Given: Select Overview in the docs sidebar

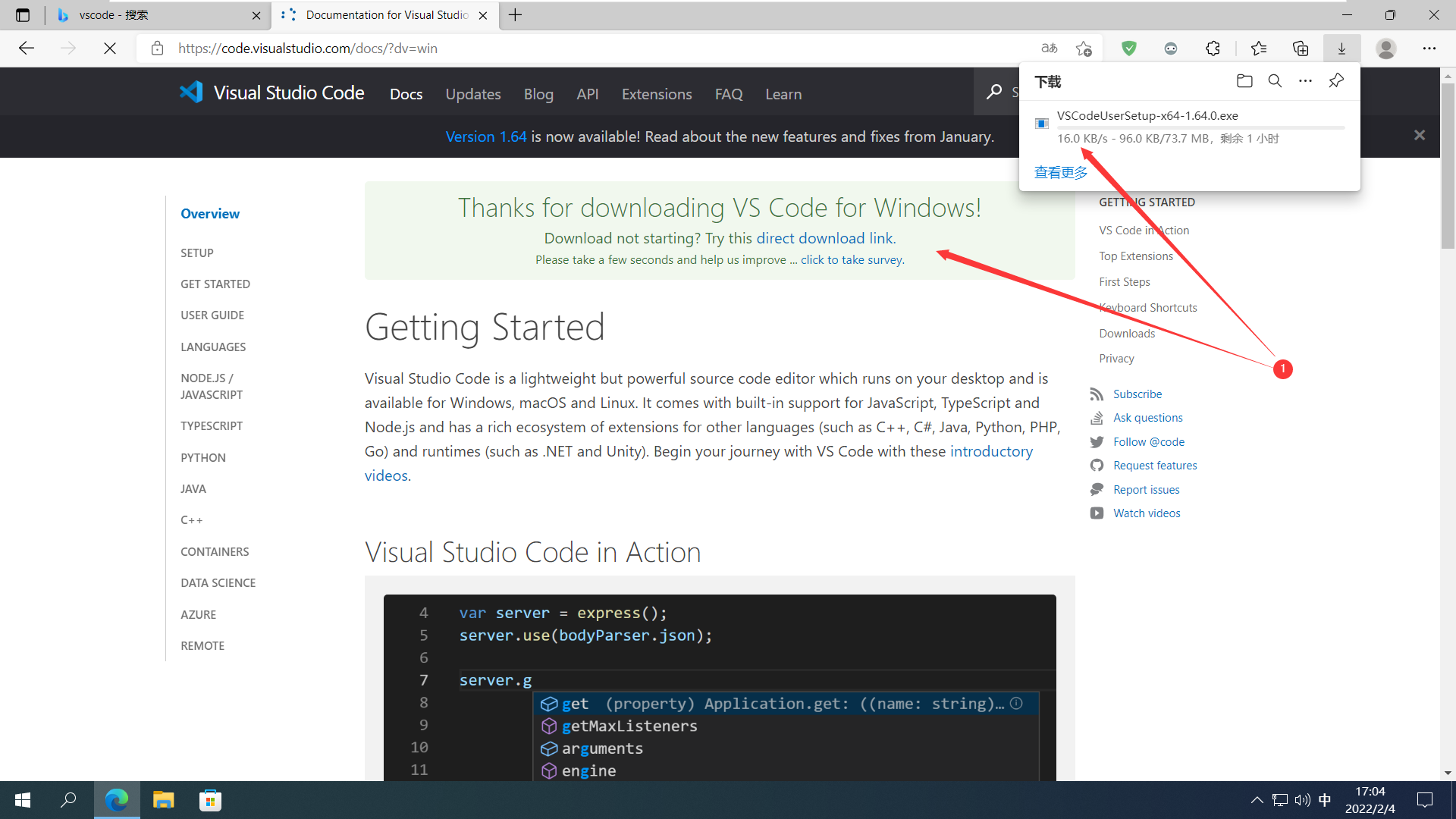Looking at the screenshot, I should tap(210, 214).
